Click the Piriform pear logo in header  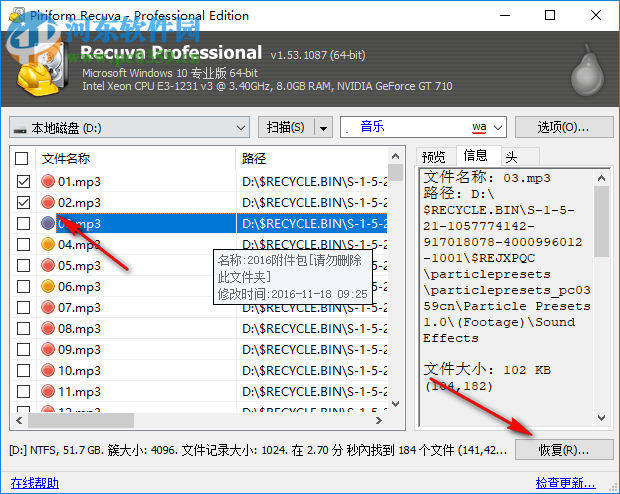coord(587,70)
